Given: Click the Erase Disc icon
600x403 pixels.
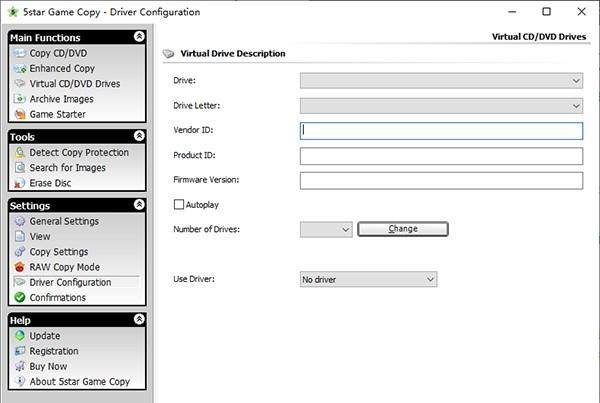Looking at the screenshot, I should (x=20, y=183).
